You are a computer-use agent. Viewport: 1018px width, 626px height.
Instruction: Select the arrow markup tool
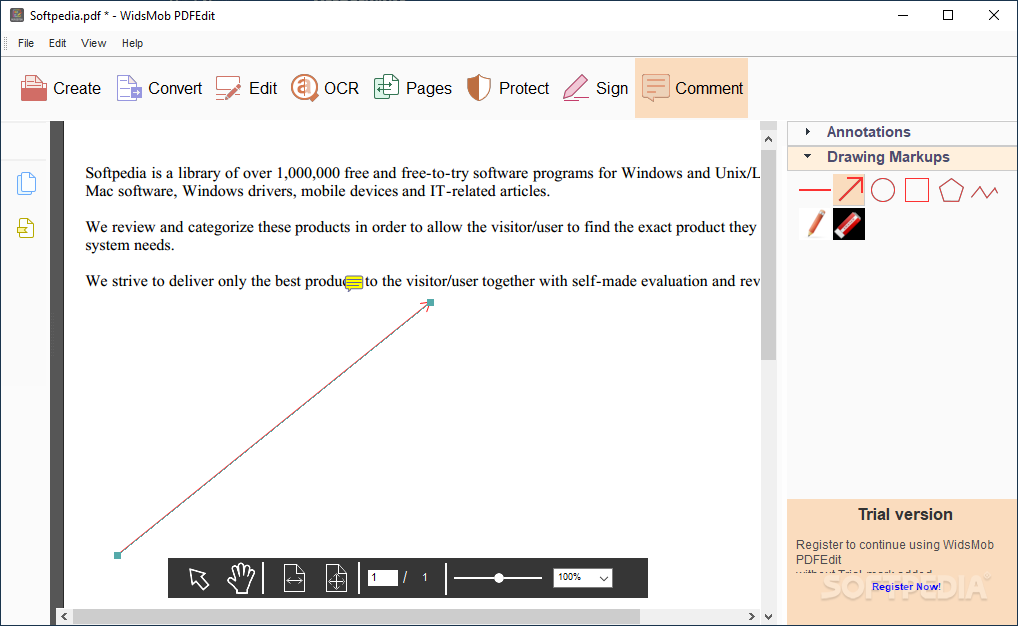(x=849, y=190)
